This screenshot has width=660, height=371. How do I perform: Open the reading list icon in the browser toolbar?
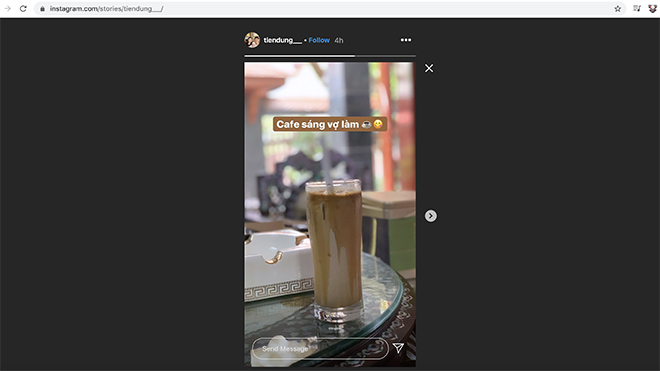pyautogui.click(x=637, y=8)
